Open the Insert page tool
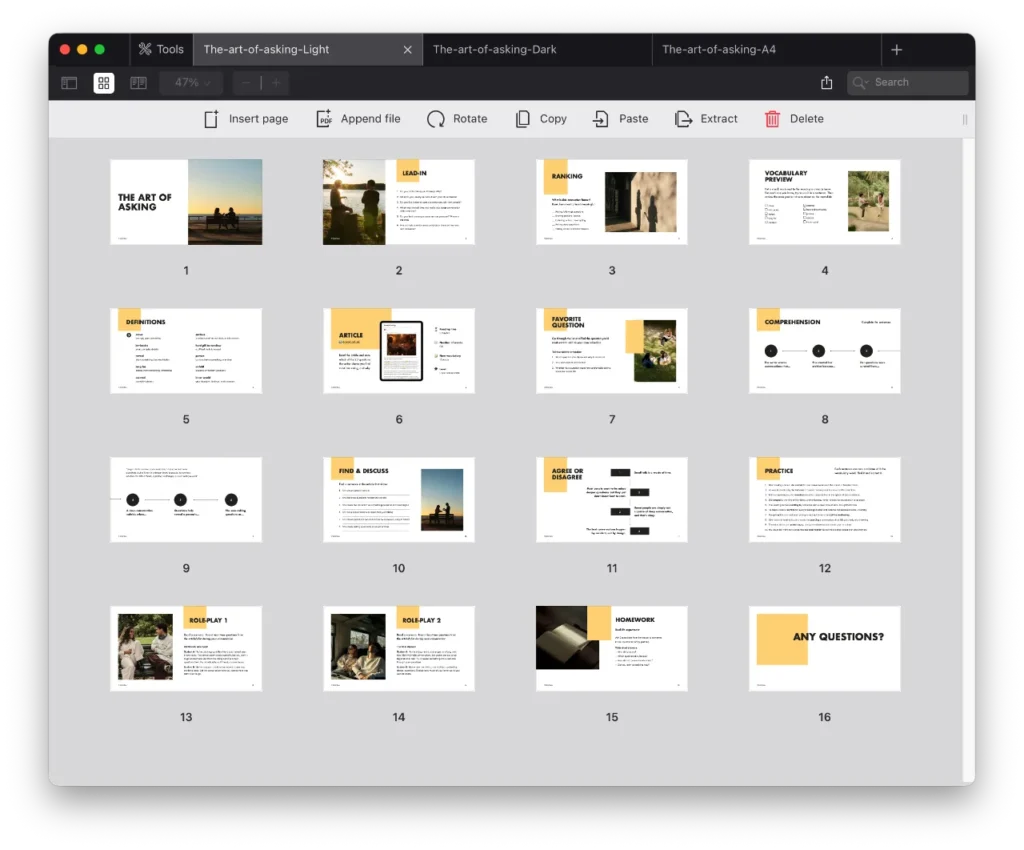Viewport: 1024px width, 850px height. point(245,118)
